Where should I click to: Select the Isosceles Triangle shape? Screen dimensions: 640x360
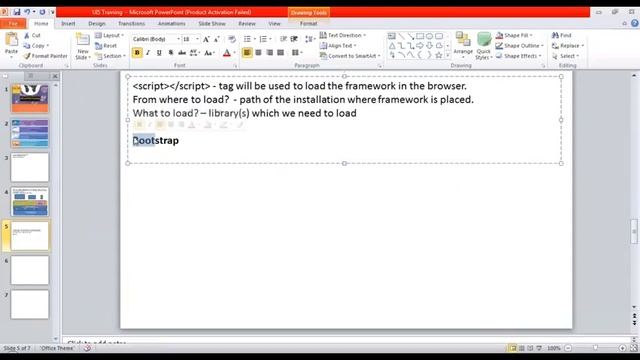click(x=391, y=46)
